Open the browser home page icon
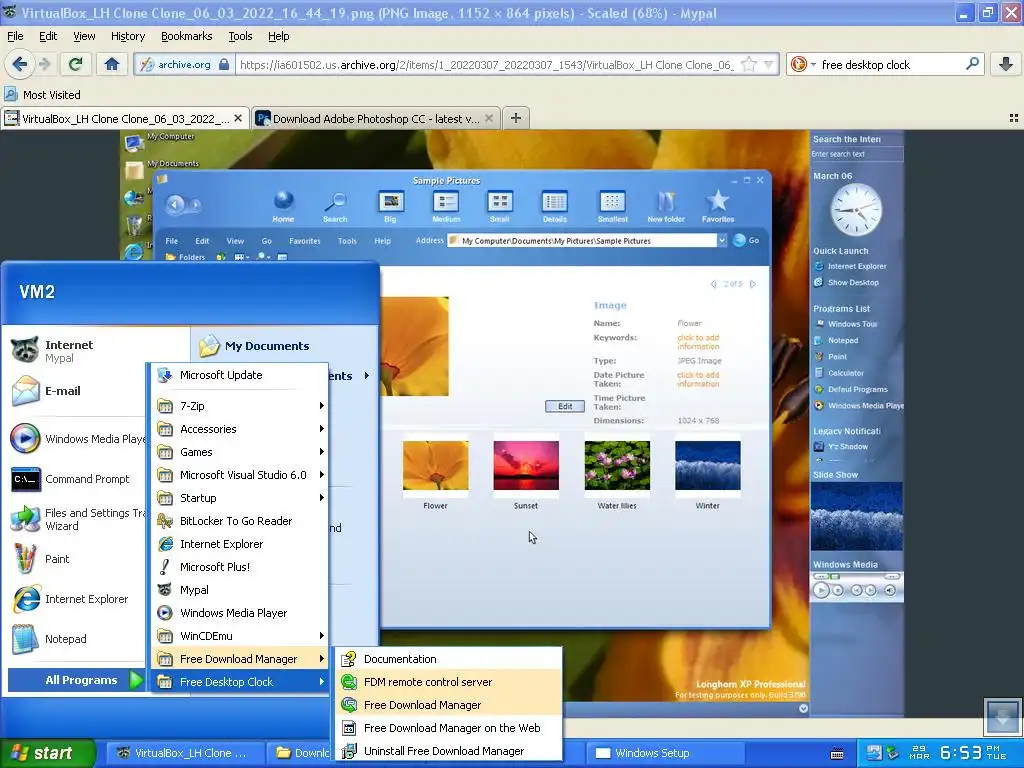 point(112,64)
